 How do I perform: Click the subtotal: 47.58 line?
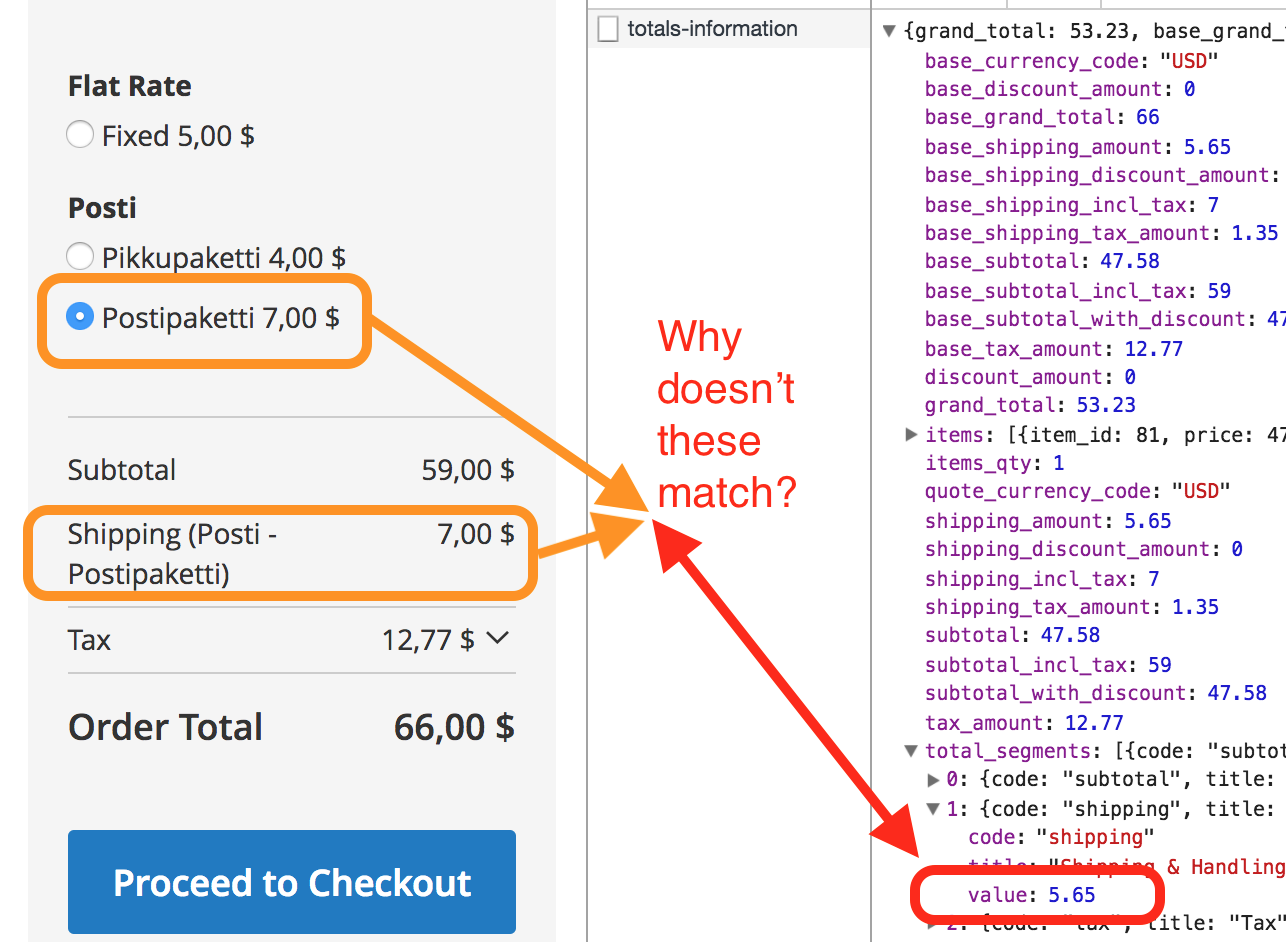tap(1012, 635)
